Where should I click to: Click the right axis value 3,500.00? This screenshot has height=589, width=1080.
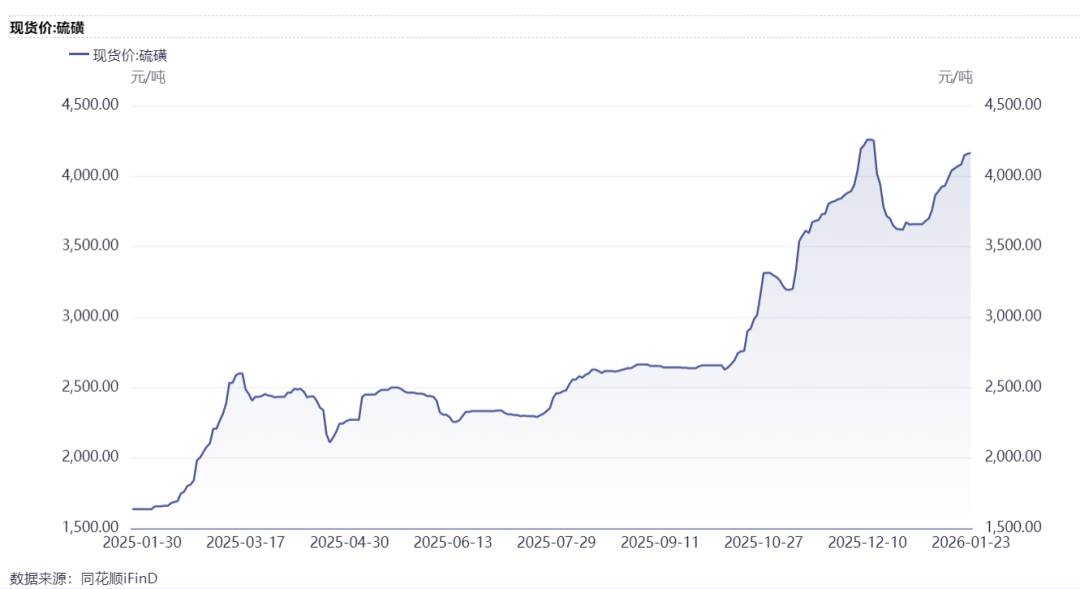coord(1012,245)
